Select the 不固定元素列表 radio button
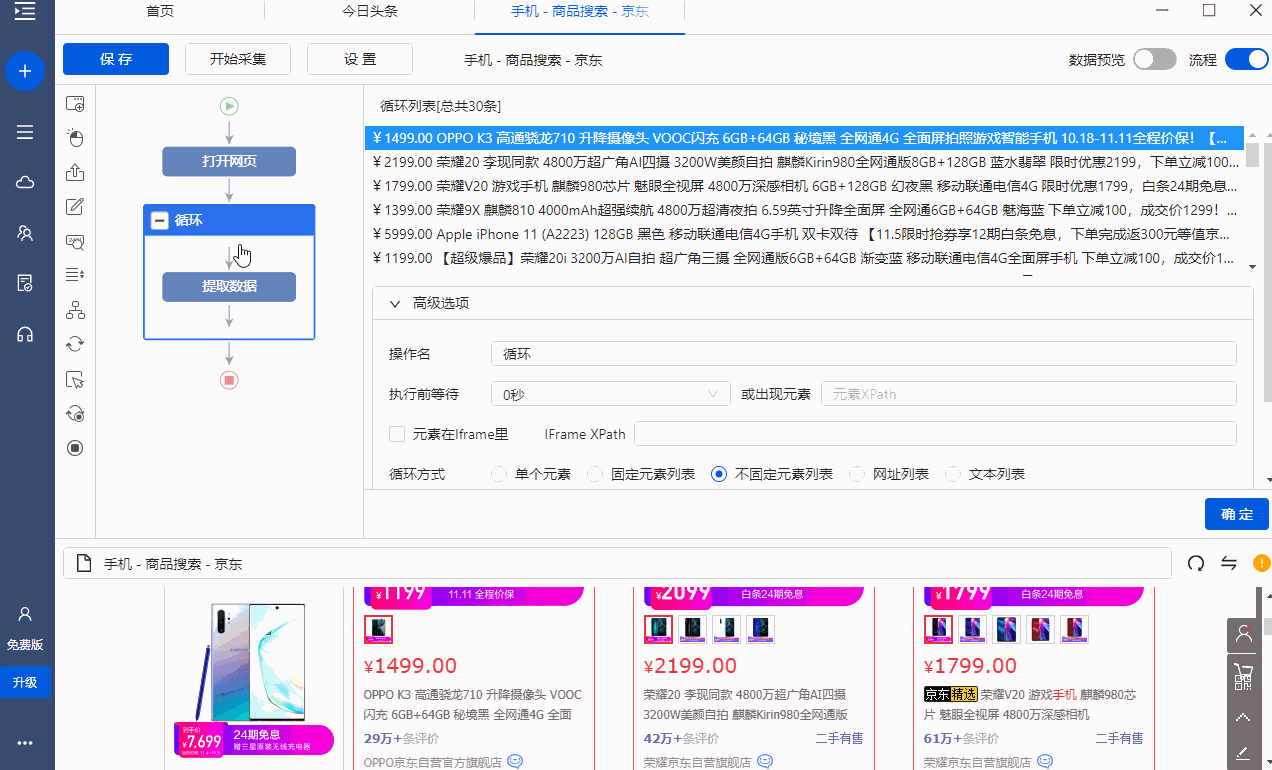 tap(718, 474)
